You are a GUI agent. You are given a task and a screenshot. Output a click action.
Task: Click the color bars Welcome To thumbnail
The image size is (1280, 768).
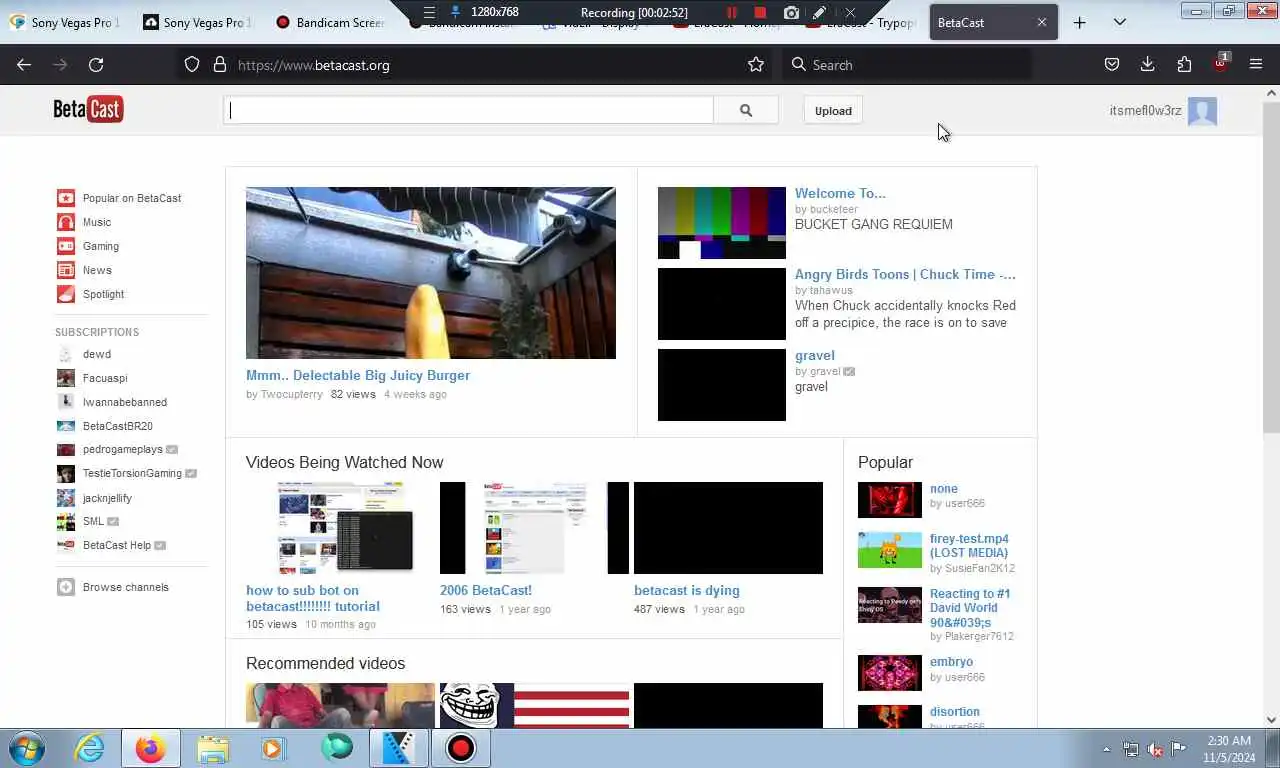(x=722, y=223)
